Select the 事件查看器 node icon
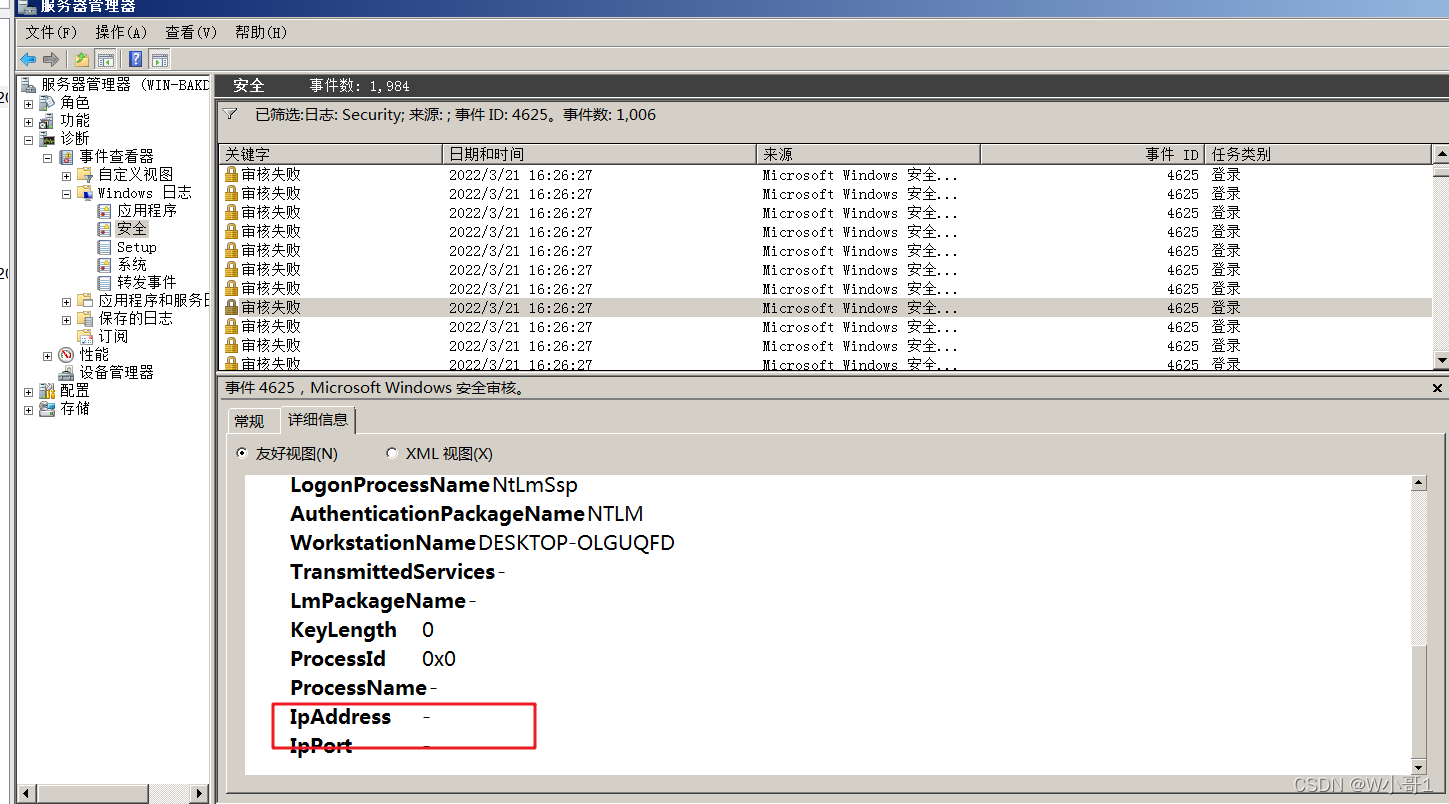The width and height of the screenshot is (1449, 804). click(x=67, y=157)
